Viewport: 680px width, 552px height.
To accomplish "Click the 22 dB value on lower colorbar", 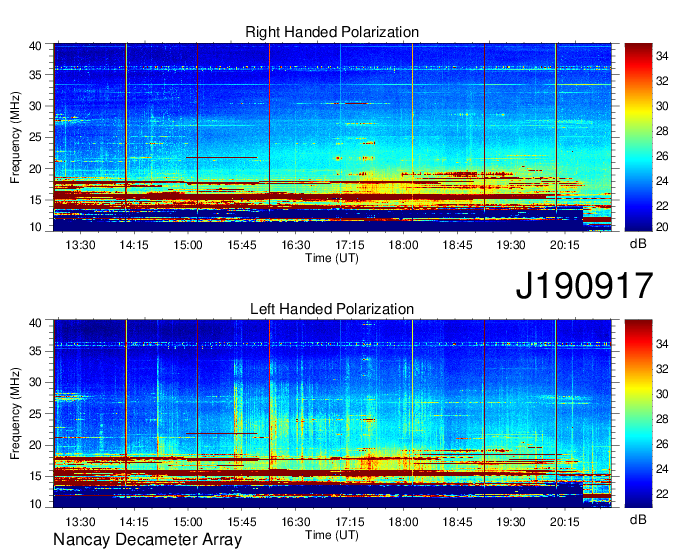I will 662,494.
